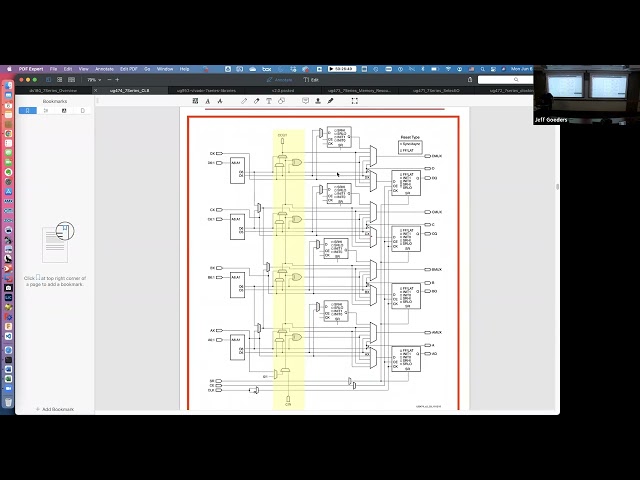Open the View menu
This screenshot has width=640, height=480.
click(x=84, y=69)
